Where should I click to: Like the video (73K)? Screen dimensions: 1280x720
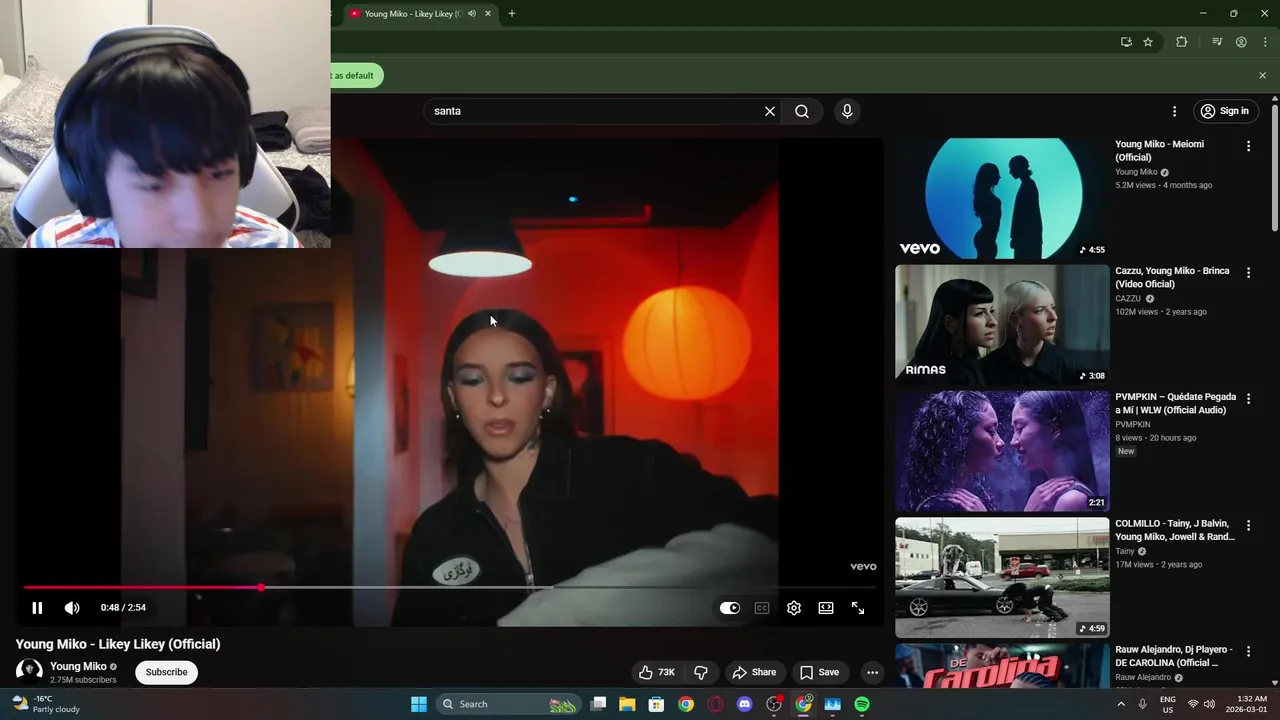tap(657, 672)
